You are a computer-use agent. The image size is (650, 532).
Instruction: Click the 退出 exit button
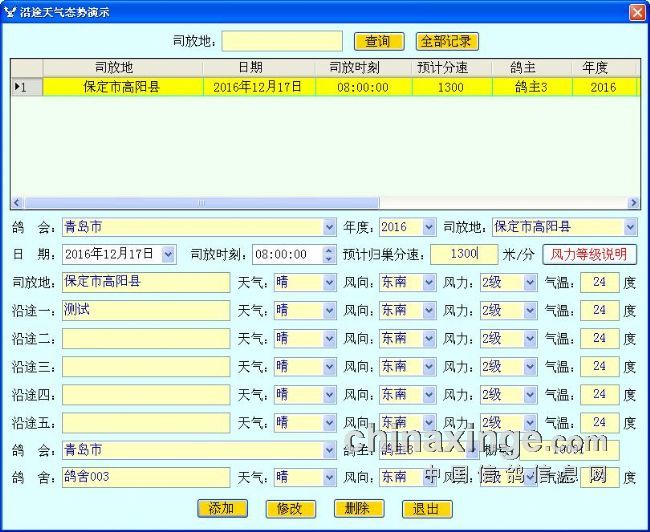[427, 508]
